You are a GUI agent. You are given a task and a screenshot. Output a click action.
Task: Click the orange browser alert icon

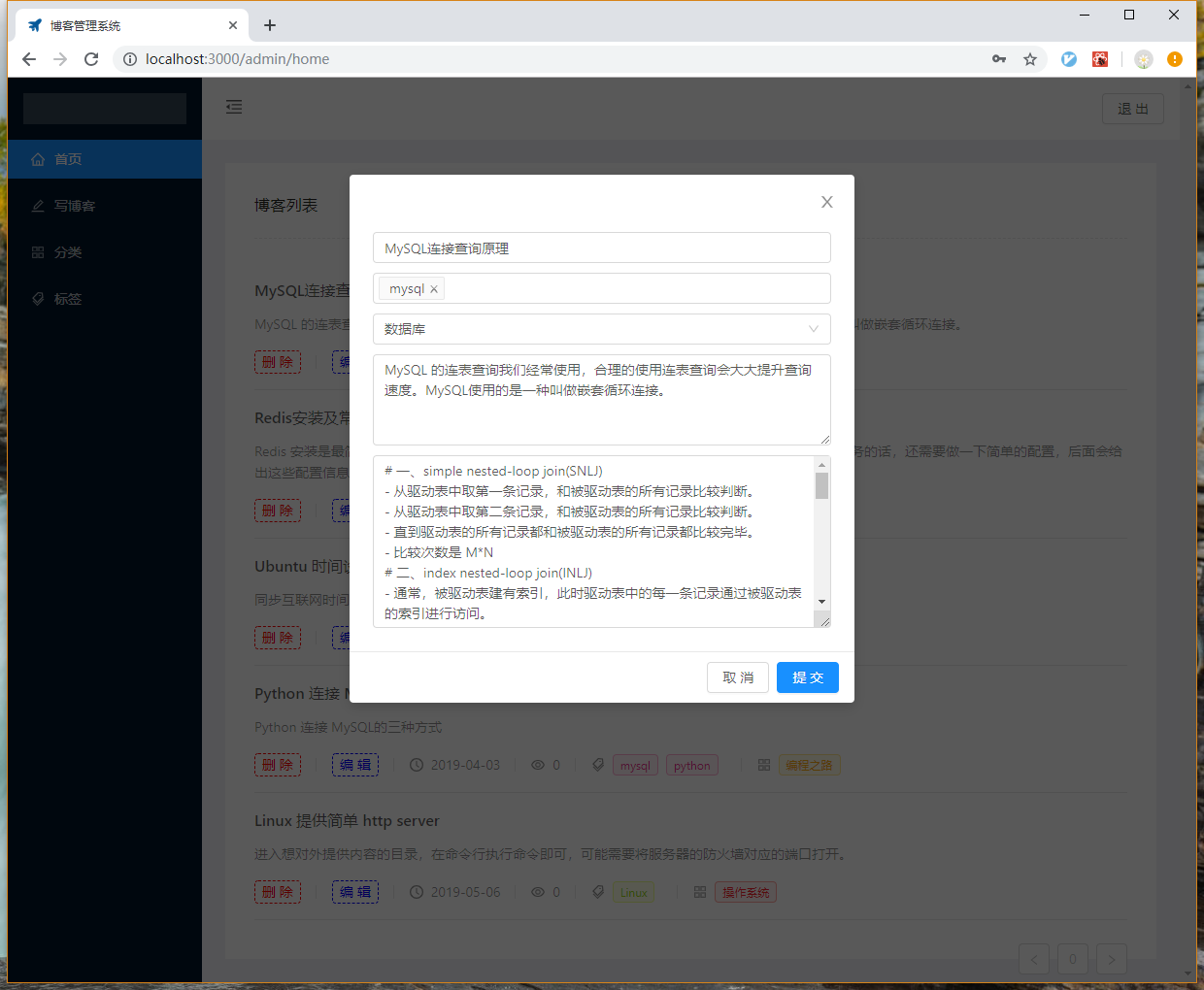[x=1175, y=59]
